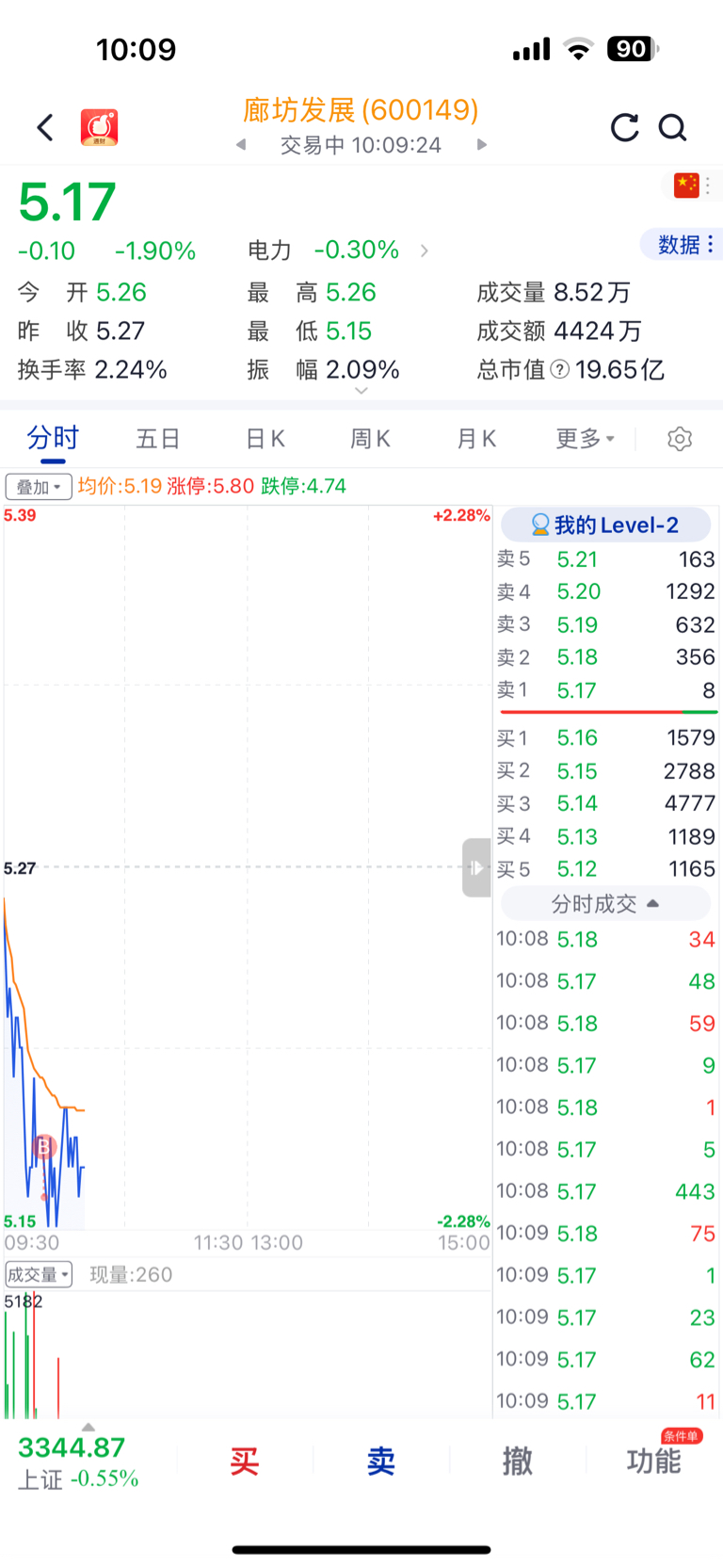
Task: Expand the 上证 index bar arrow
Action: click(x=88, y=1428)
